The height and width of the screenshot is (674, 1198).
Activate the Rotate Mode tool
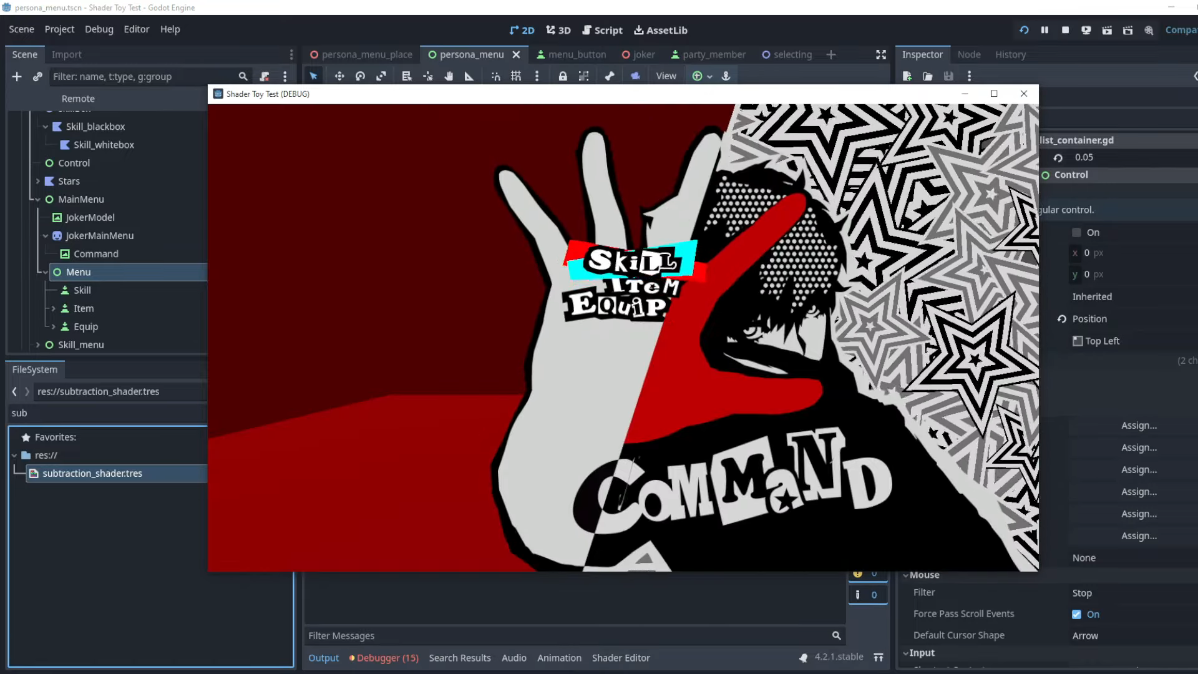(x=360, y=76)
